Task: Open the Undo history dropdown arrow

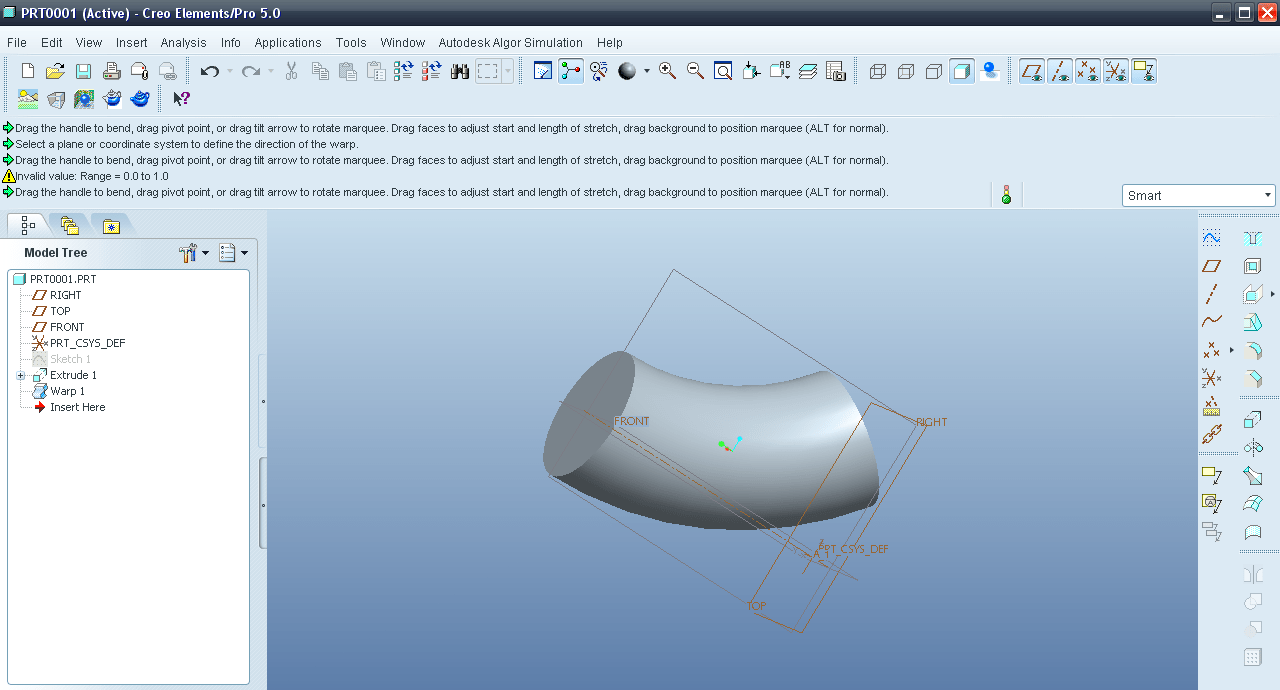Action: [229, 71]
